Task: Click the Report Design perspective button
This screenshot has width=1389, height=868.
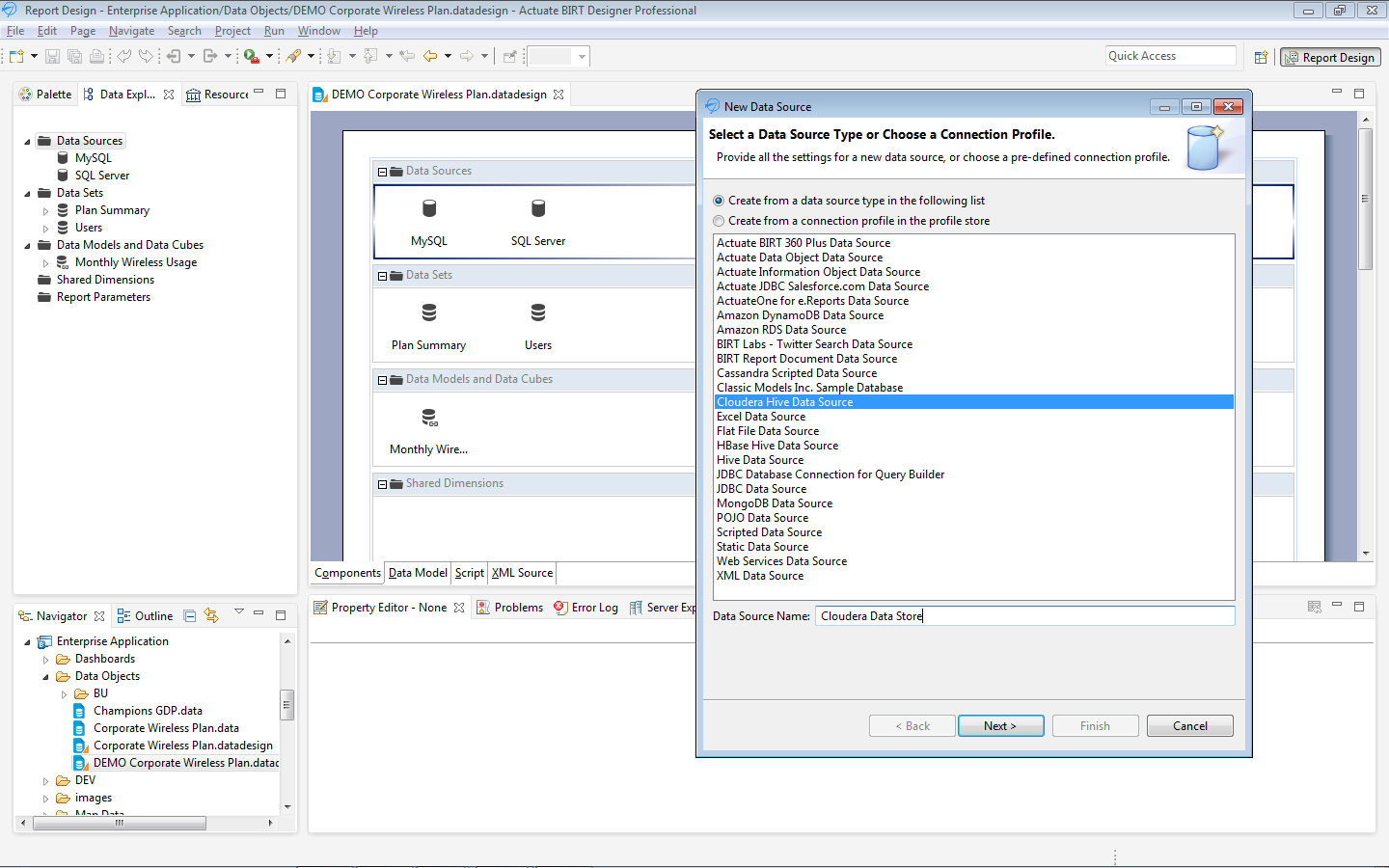Action: [x=1330, y=58]
